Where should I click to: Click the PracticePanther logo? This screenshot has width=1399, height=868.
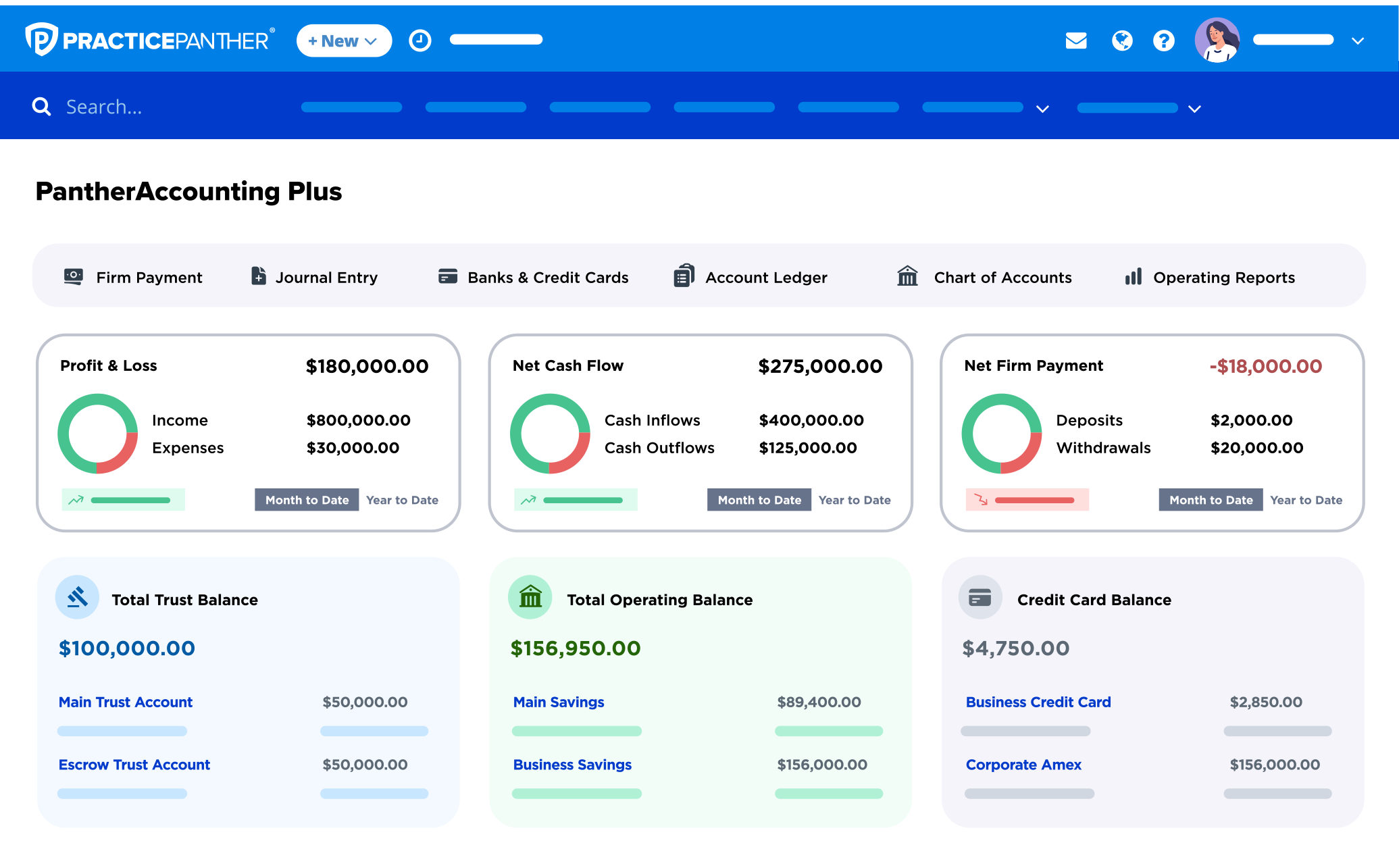(x=150, y=41)
